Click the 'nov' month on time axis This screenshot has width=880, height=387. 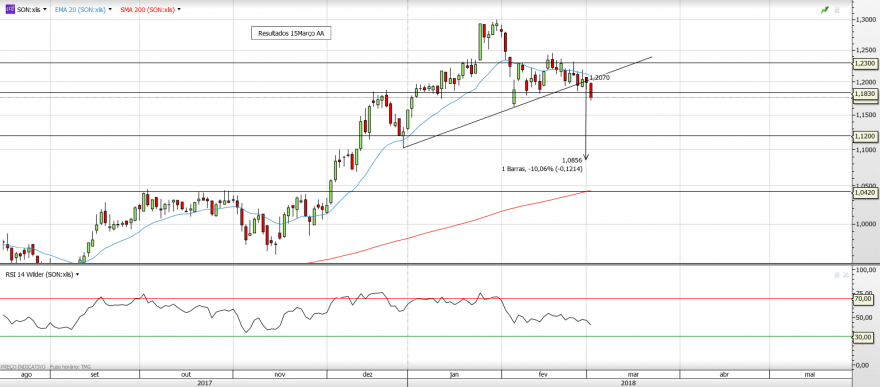280,374
